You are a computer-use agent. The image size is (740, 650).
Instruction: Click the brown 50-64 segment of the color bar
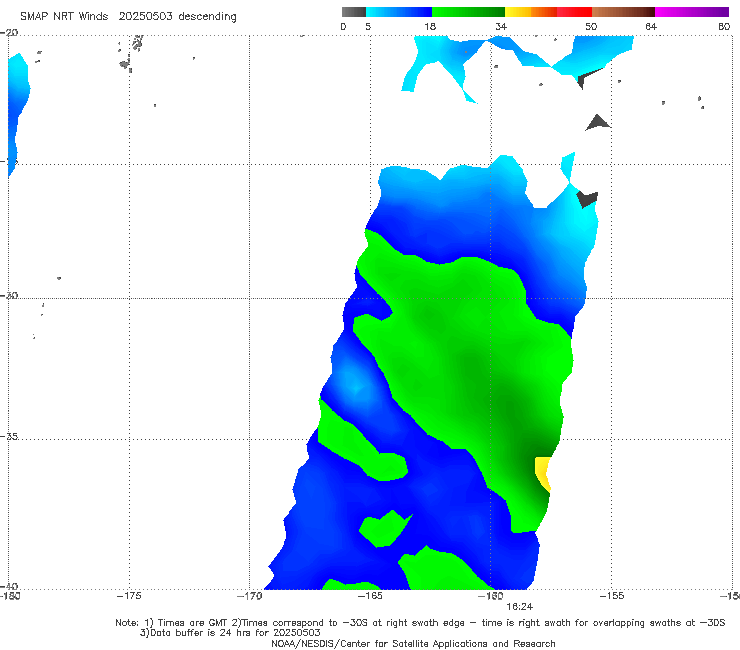click(x=623, y=12)
